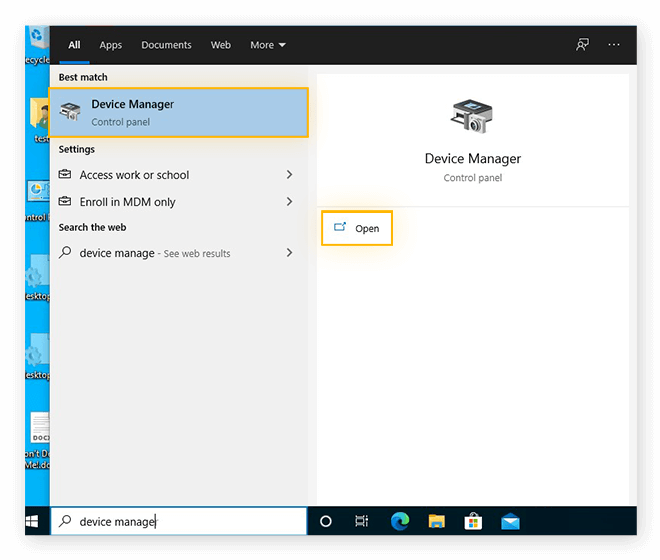Click the Access work or school briefcase icon

(x=65, y=174)
